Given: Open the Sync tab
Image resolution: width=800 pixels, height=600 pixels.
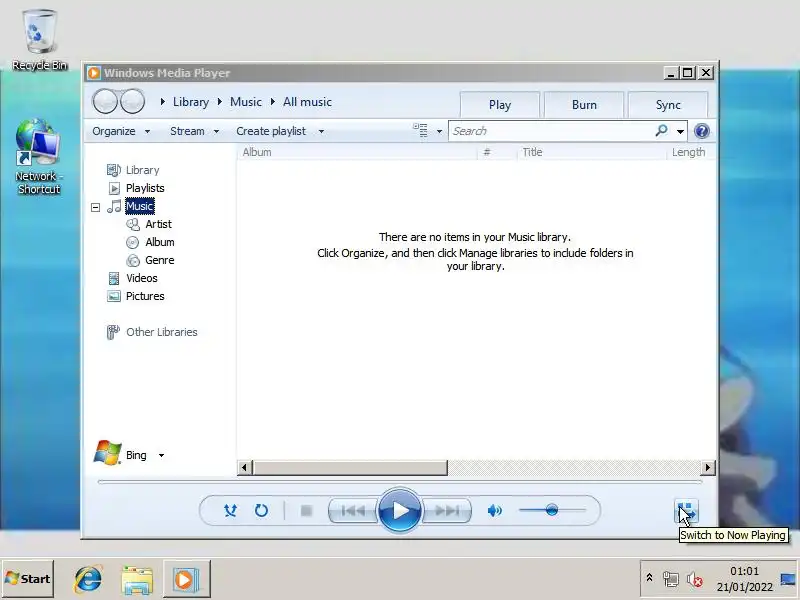Looking at the screenshot, I should point(668,105).
